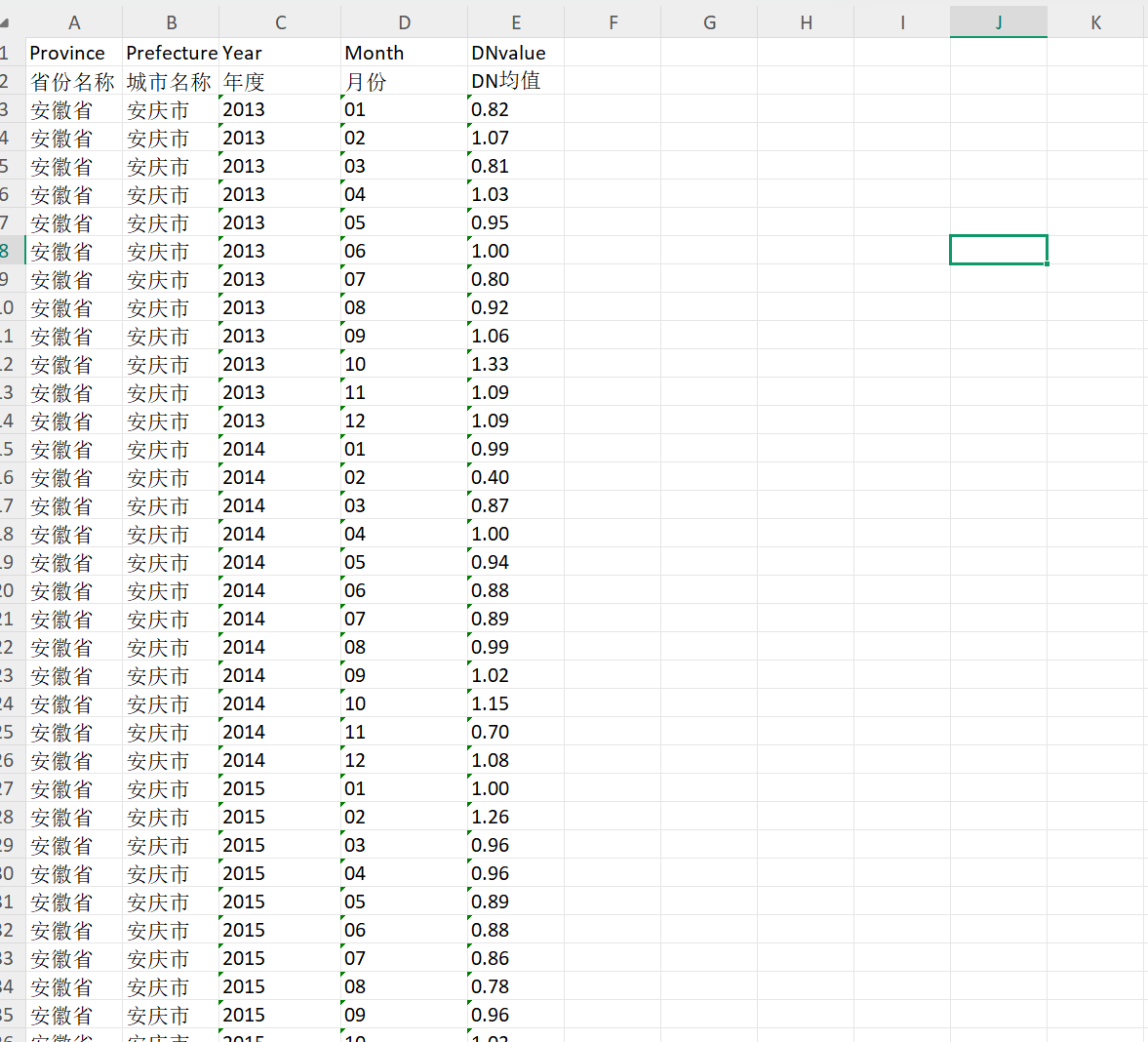Select DN value 1.07 cell
1148x1042 pixels.
tap(516, 138)
